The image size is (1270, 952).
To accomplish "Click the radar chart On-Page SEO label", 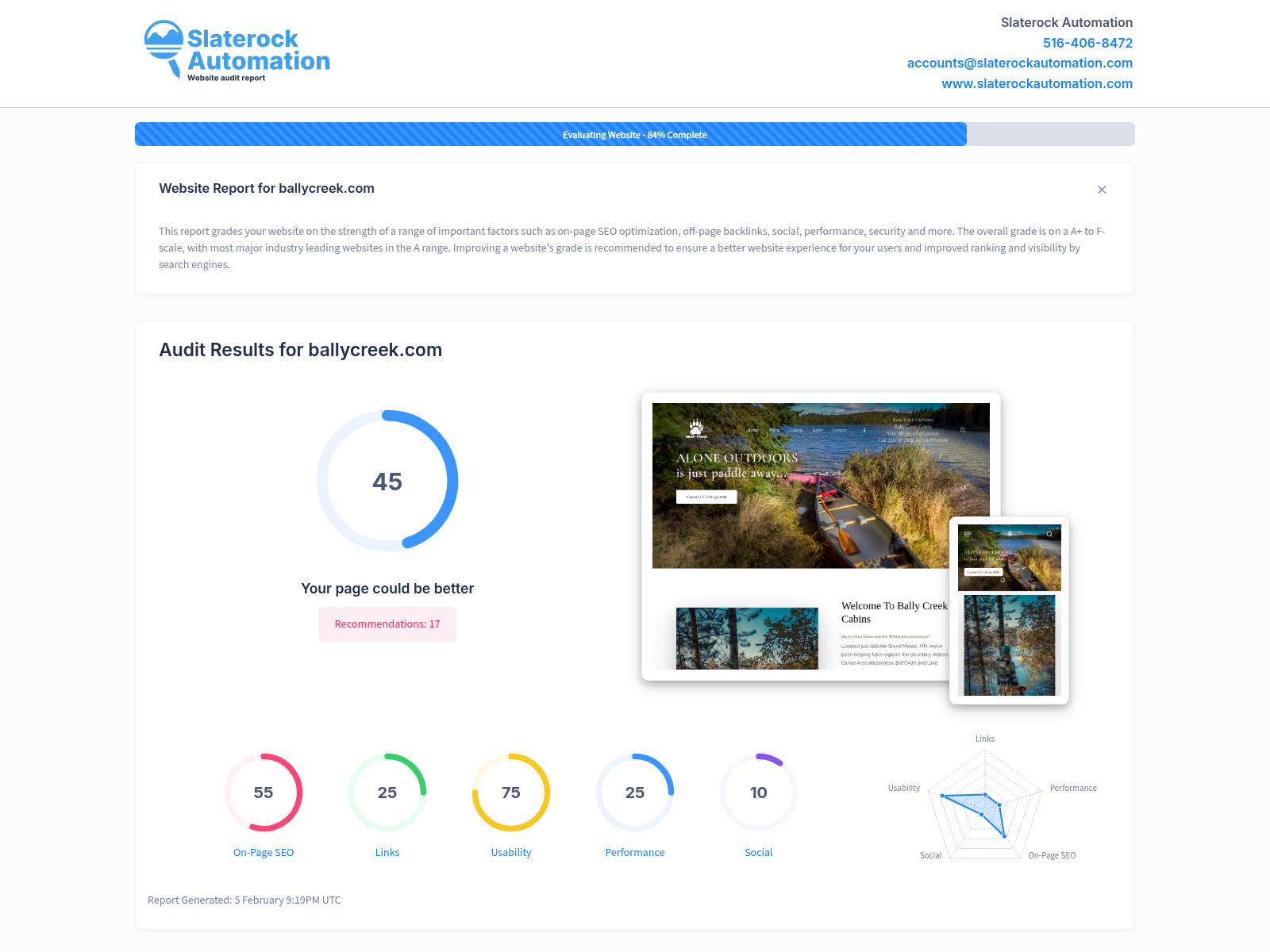I will (1052, 855).
